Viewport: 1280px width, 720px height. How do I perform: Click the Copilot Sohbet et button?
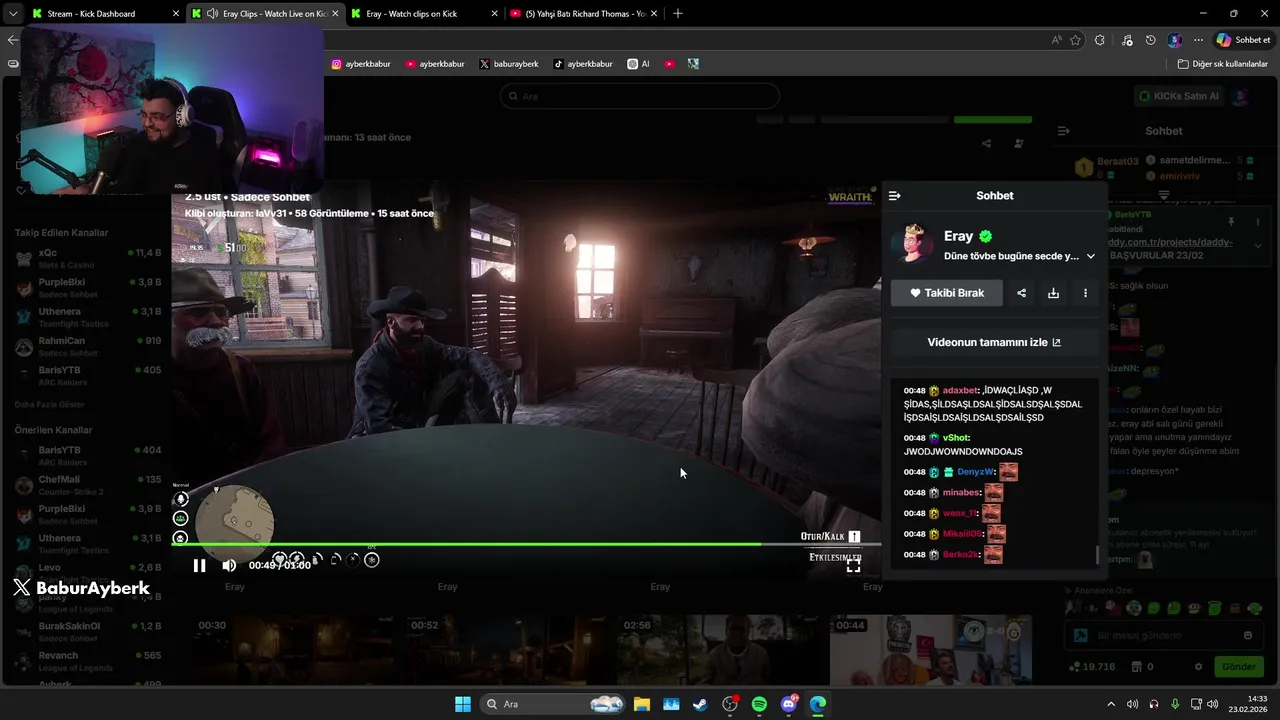1244,40
